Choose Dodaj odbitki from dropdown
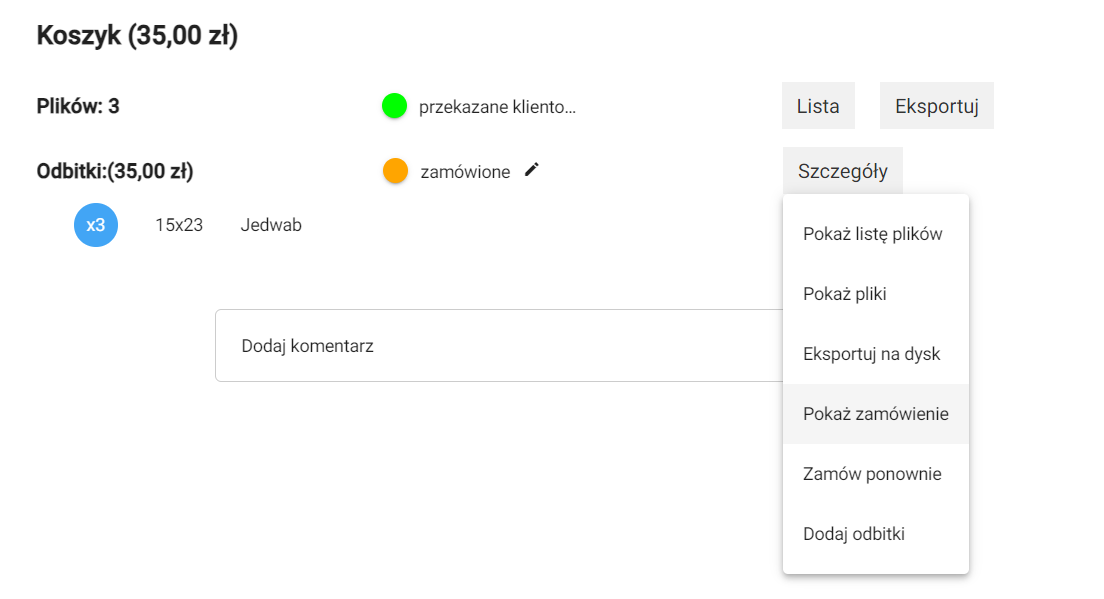Screen dimensions: 1104x599 pyautogui.click(x=854, y=534)
